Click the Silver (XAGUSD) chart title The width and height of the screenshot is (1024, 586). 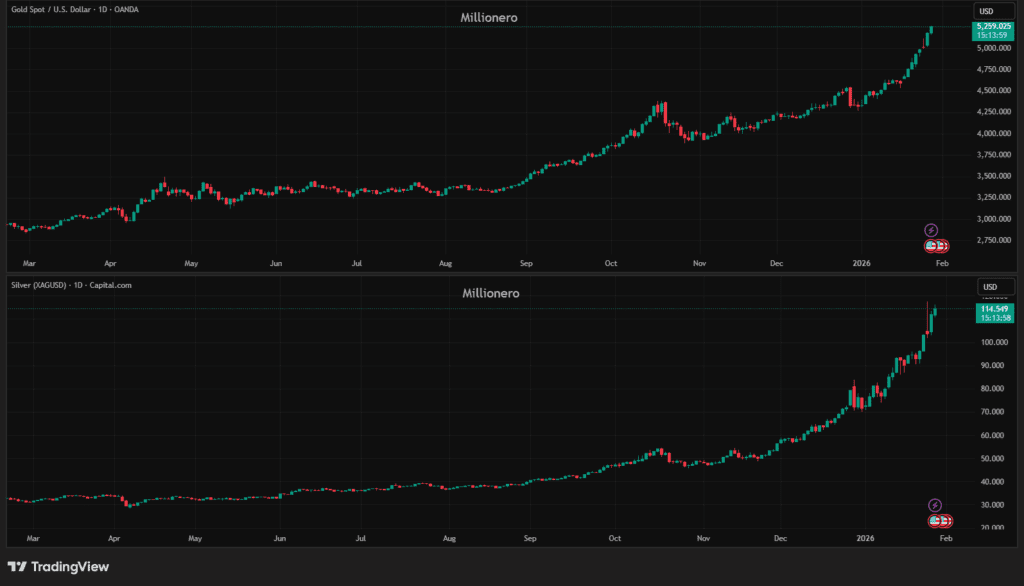(x=70, y=285)
